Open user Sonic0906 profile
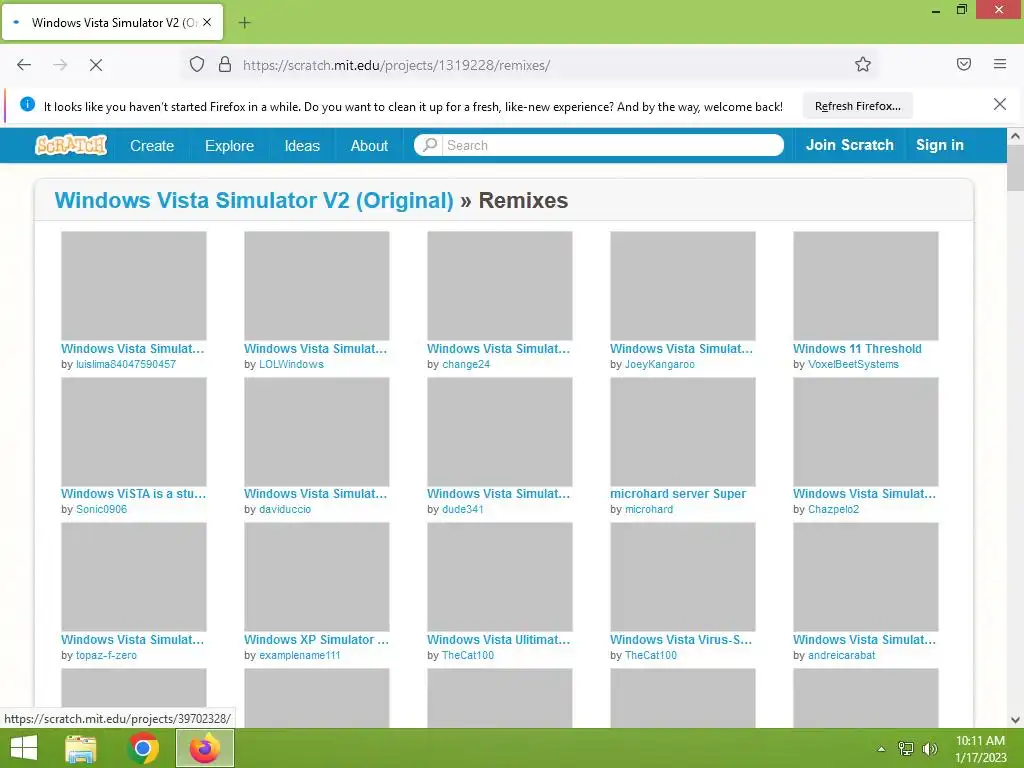The image size is (1024, 768). tap(101, 509)
